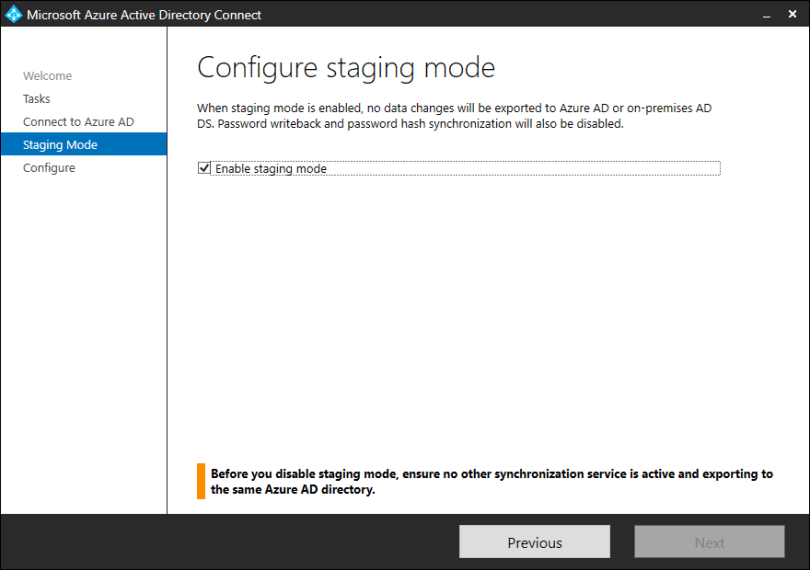Click the Microsoft Azure Active Directory Connect title
This screenshot has width=810, height=570.
tap(144, 15)
